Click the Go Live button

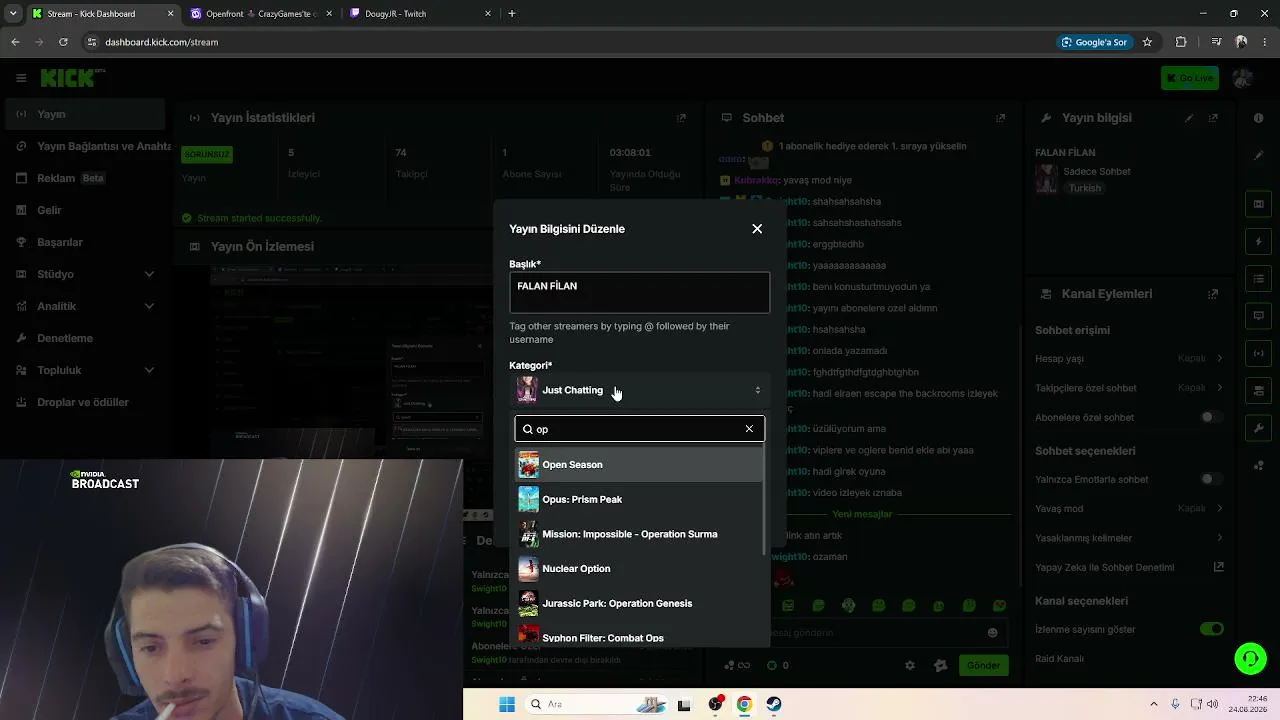tap(1190, 78)
